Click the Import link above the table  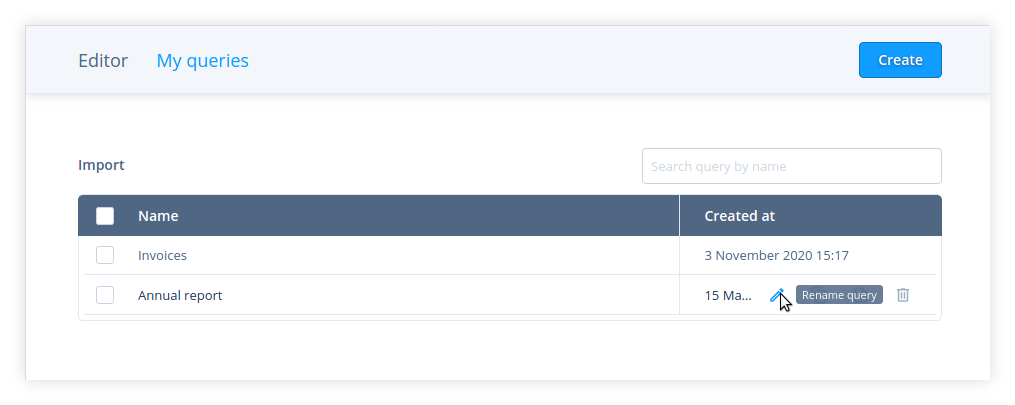tap(101, 165)
